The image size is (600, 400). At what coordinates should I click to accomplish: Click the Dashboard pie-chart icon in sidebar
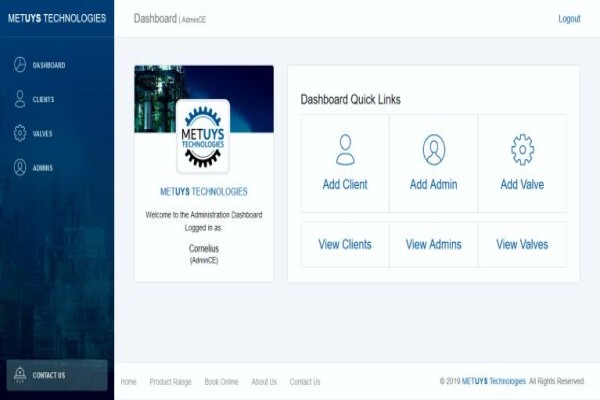pyautogui.click(x=20, y=65)
